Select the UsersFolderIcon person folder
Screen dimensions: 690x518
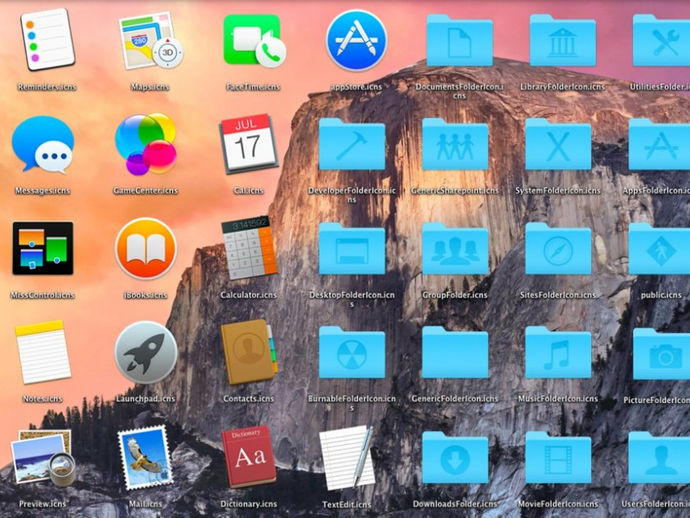(659, 457)
